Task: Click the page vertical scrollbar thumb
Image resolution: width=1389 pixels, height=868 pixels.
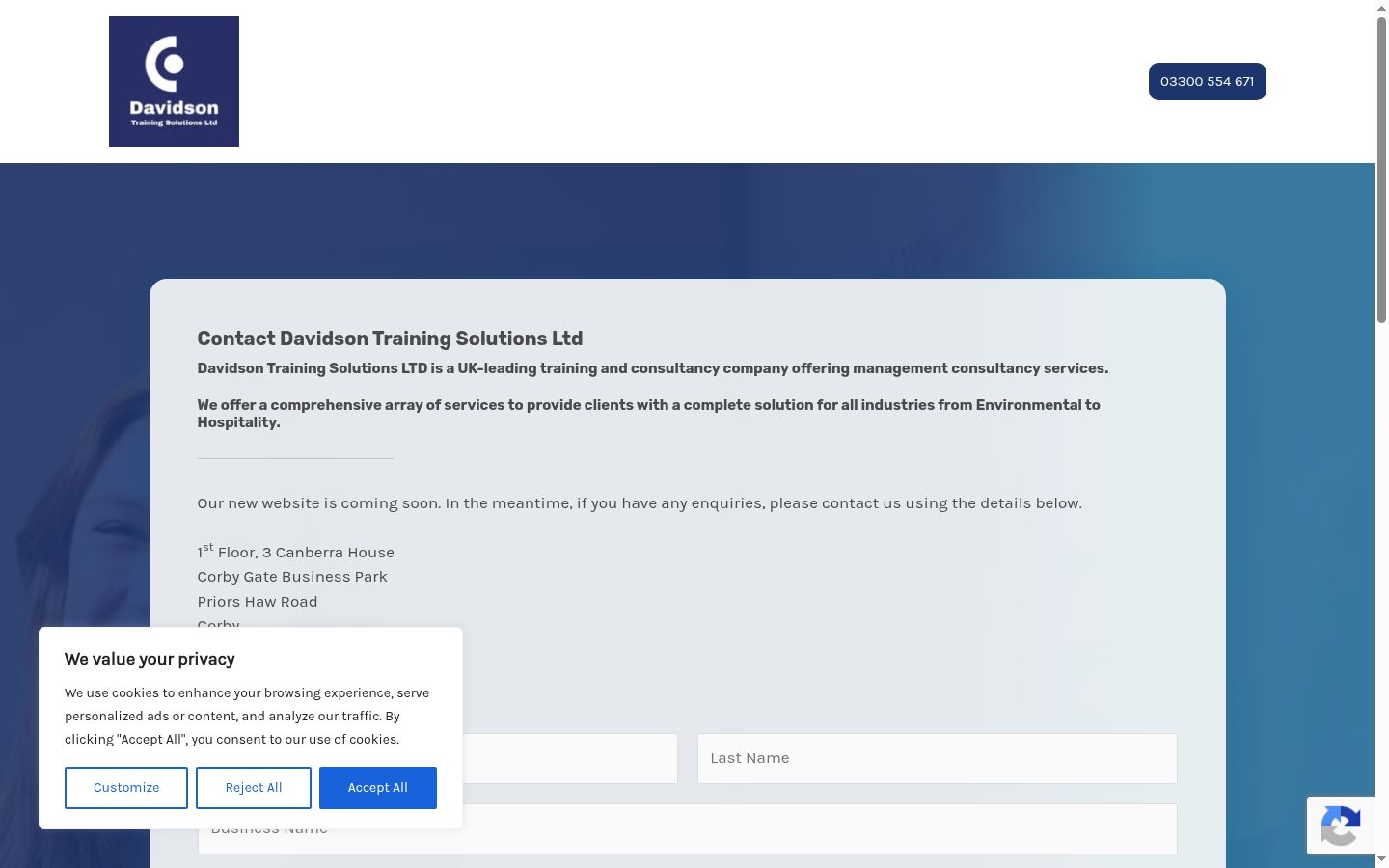Action: point(1381,170)
